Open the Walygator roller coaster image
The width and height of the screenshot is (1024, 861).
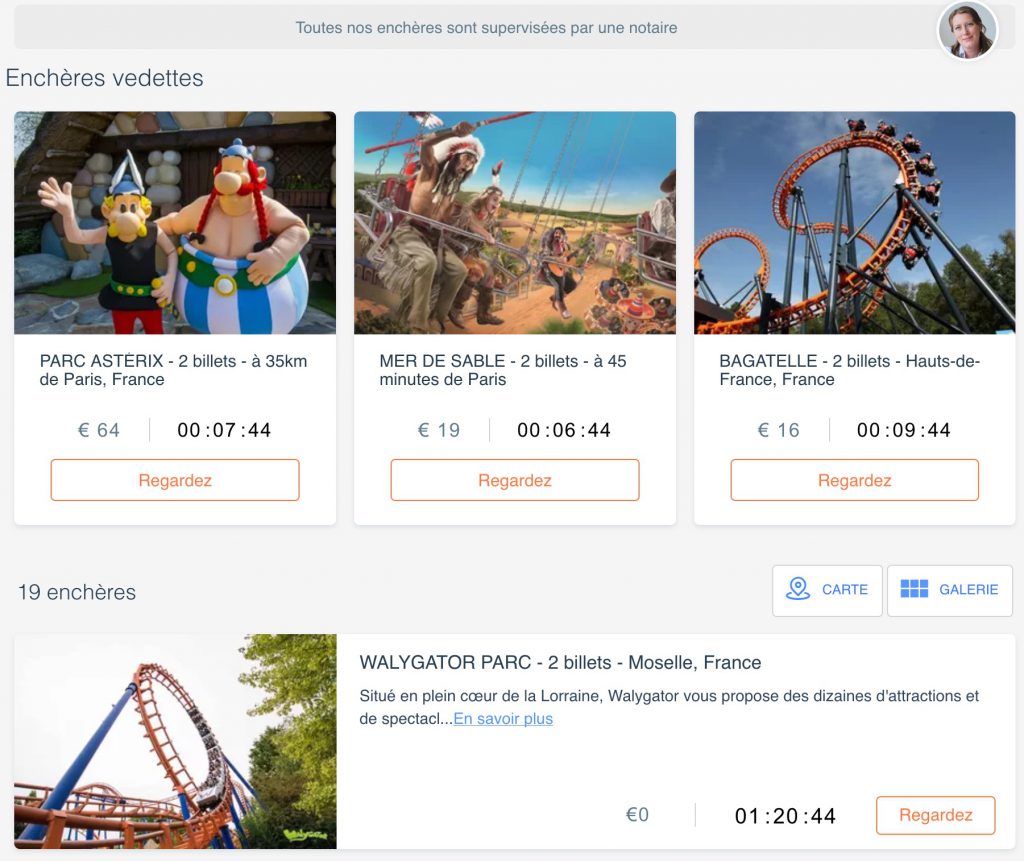pyautogui.click(x=175, y=741)
